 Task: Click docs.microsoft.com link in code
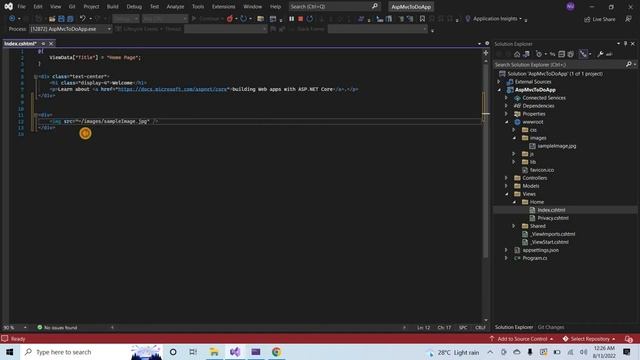tap(172, 89)
